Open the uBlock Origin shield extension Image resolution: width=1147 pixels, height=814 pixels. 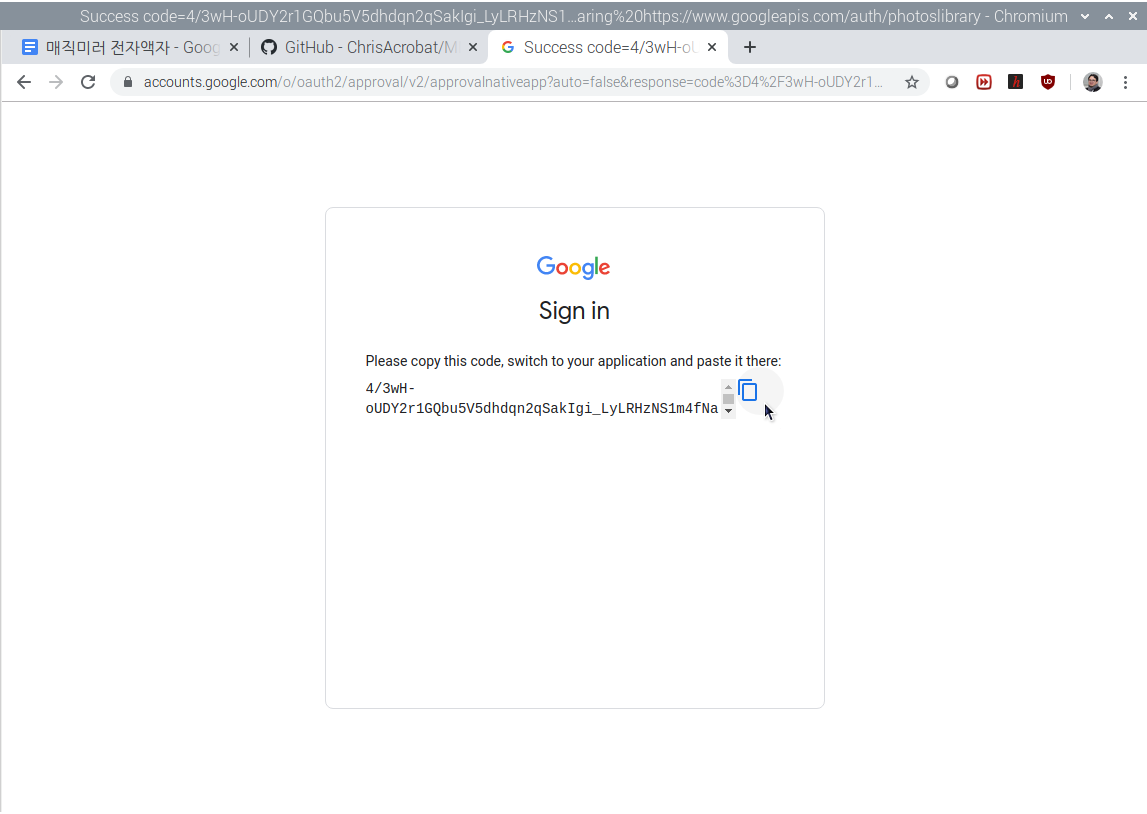[x=1048, y=82]
